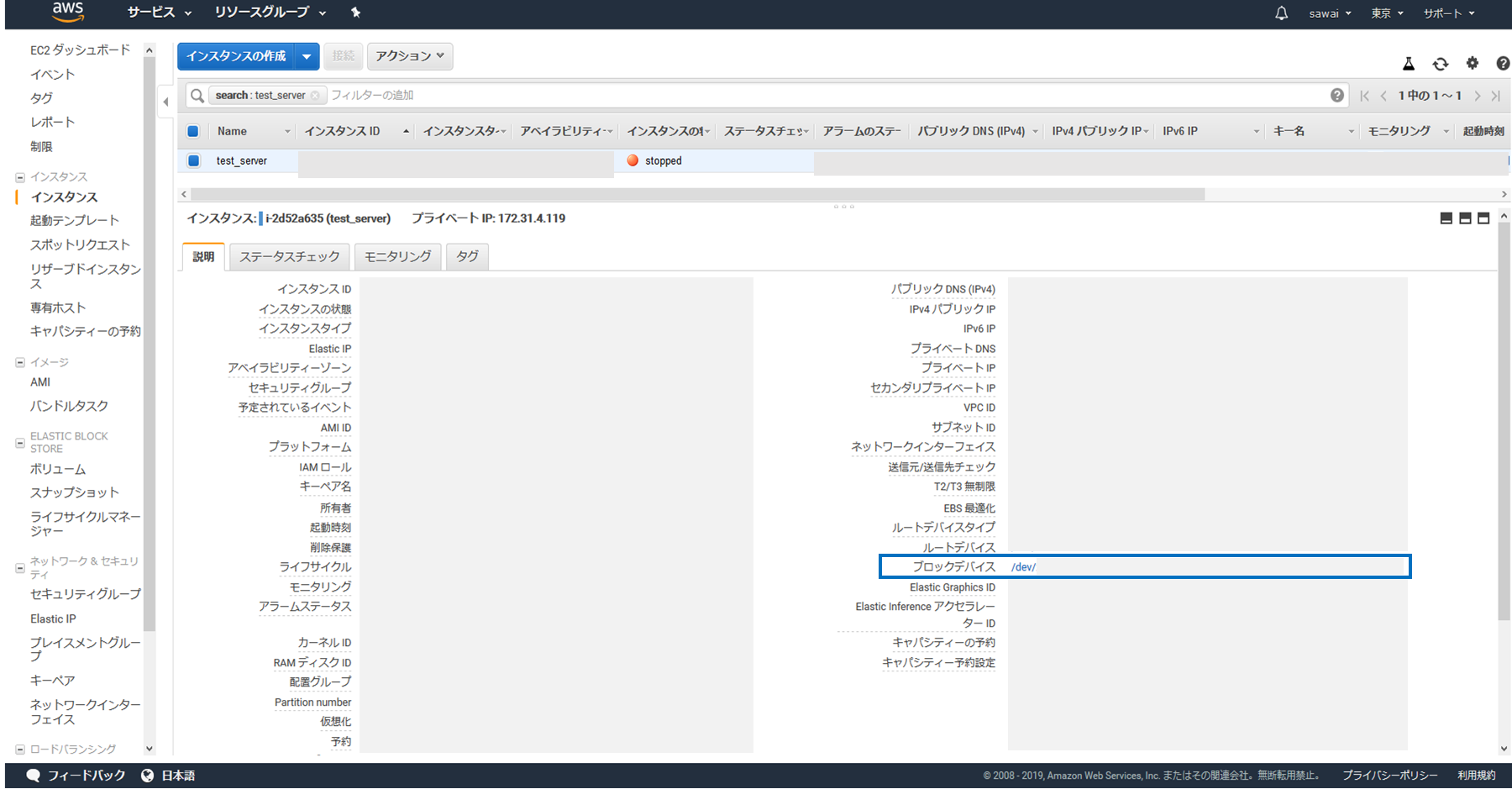Image resolution: width=1512 pixels, height=789 pixels.
Task: Click the 接続 button
Action: click(343, 56)
